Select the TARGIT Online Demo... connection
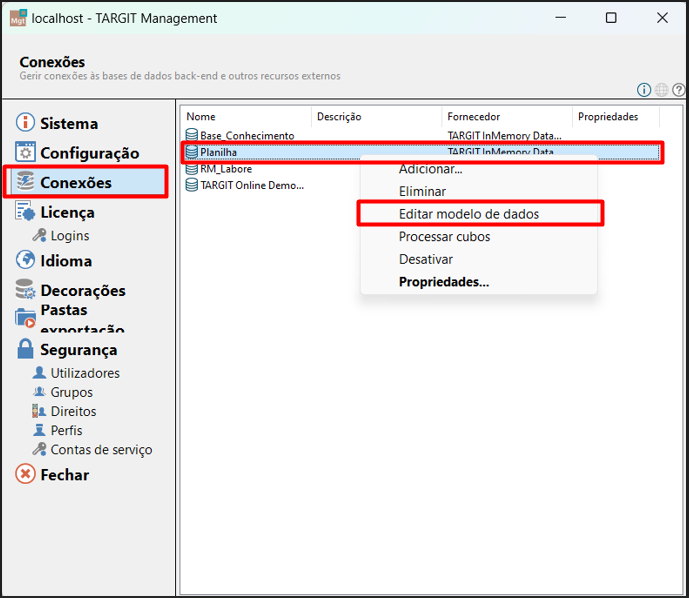The height and width of the screenshot is (598, 689). click(252, 185)
